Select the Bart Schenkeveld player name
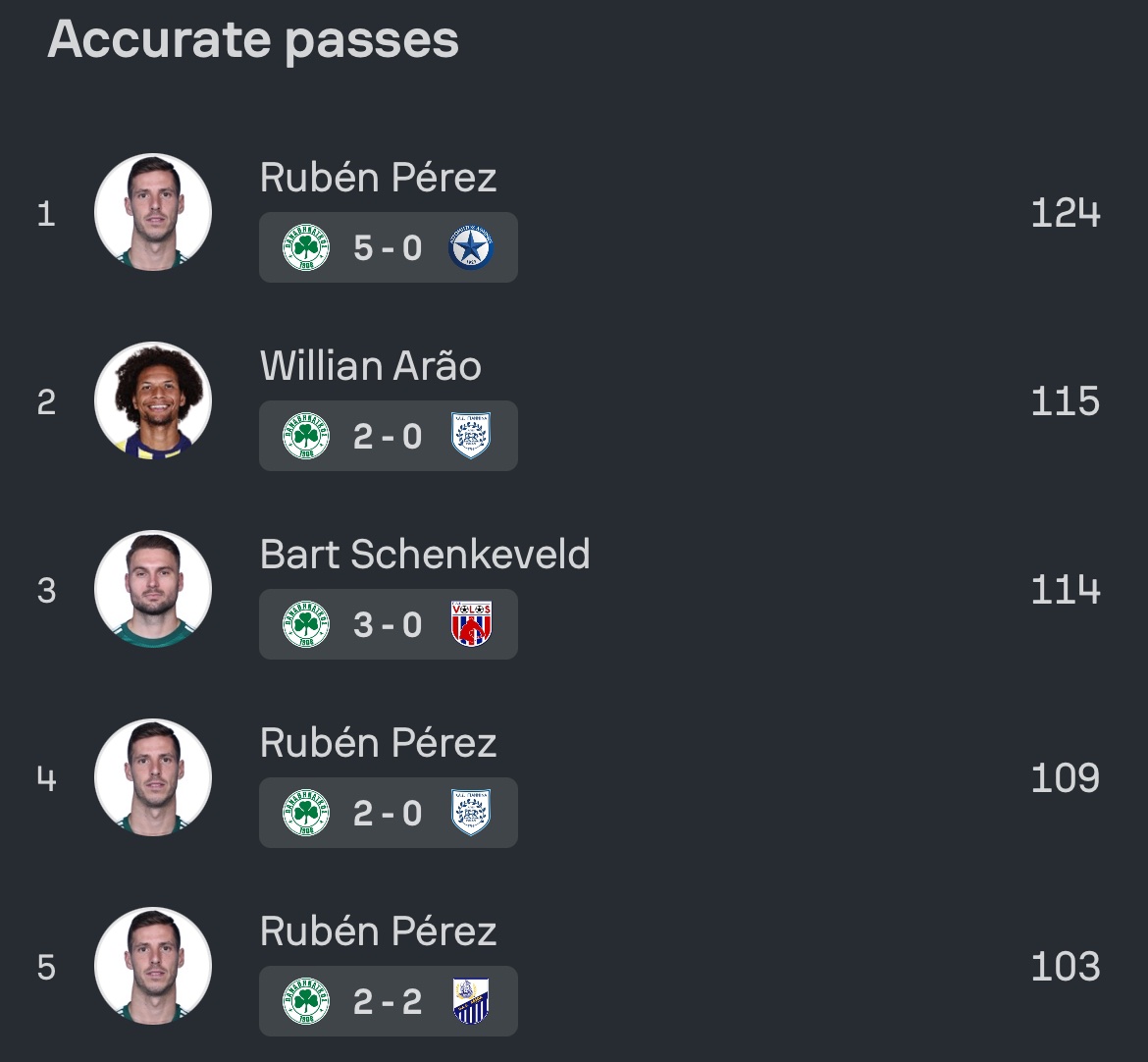The height and width of the screenshot is (1062, 1148). (x=425, y=555)
